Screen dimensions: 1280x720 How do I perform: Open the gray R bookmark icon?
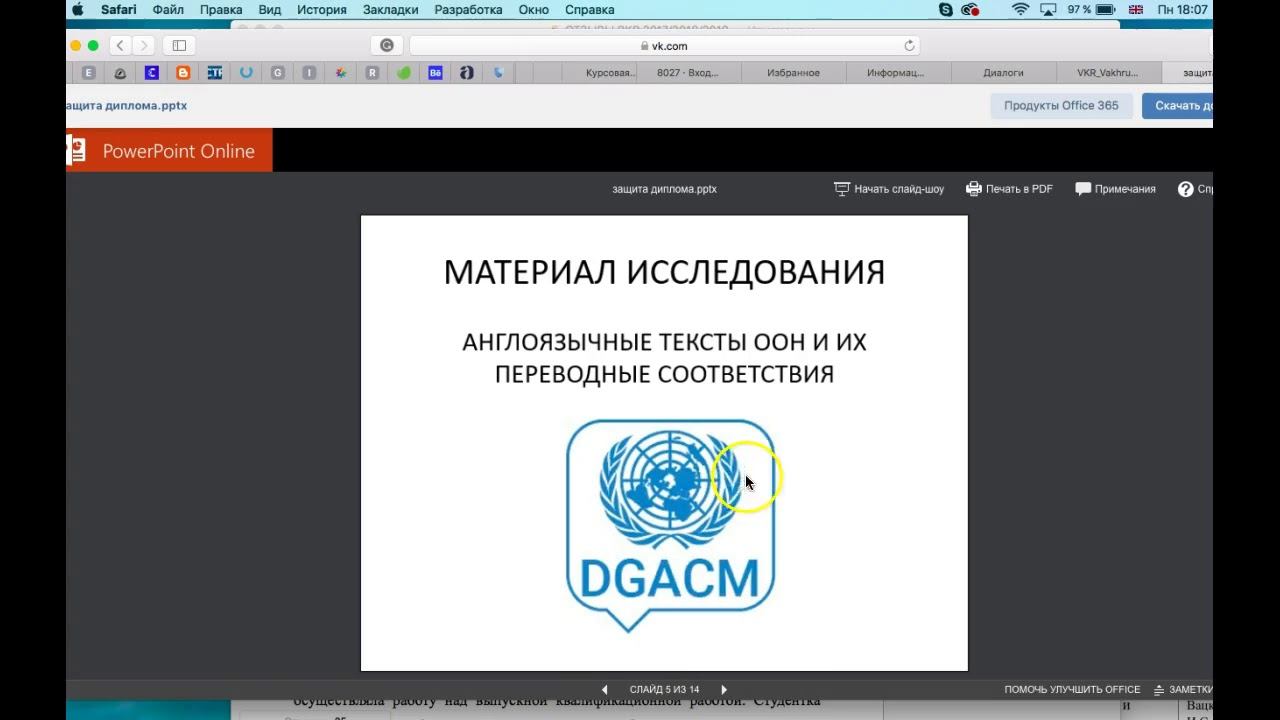click(372, 72)
